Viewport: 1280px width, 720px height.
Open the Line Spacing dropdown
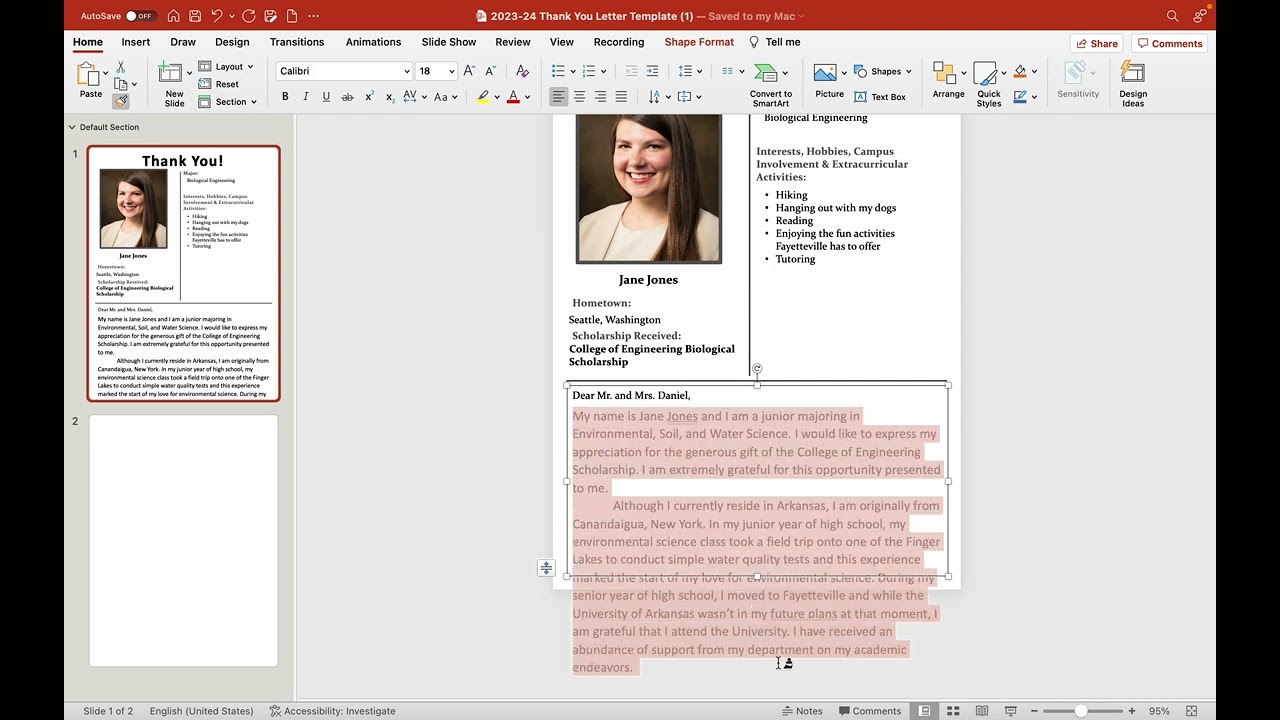(x=690, y=71)
